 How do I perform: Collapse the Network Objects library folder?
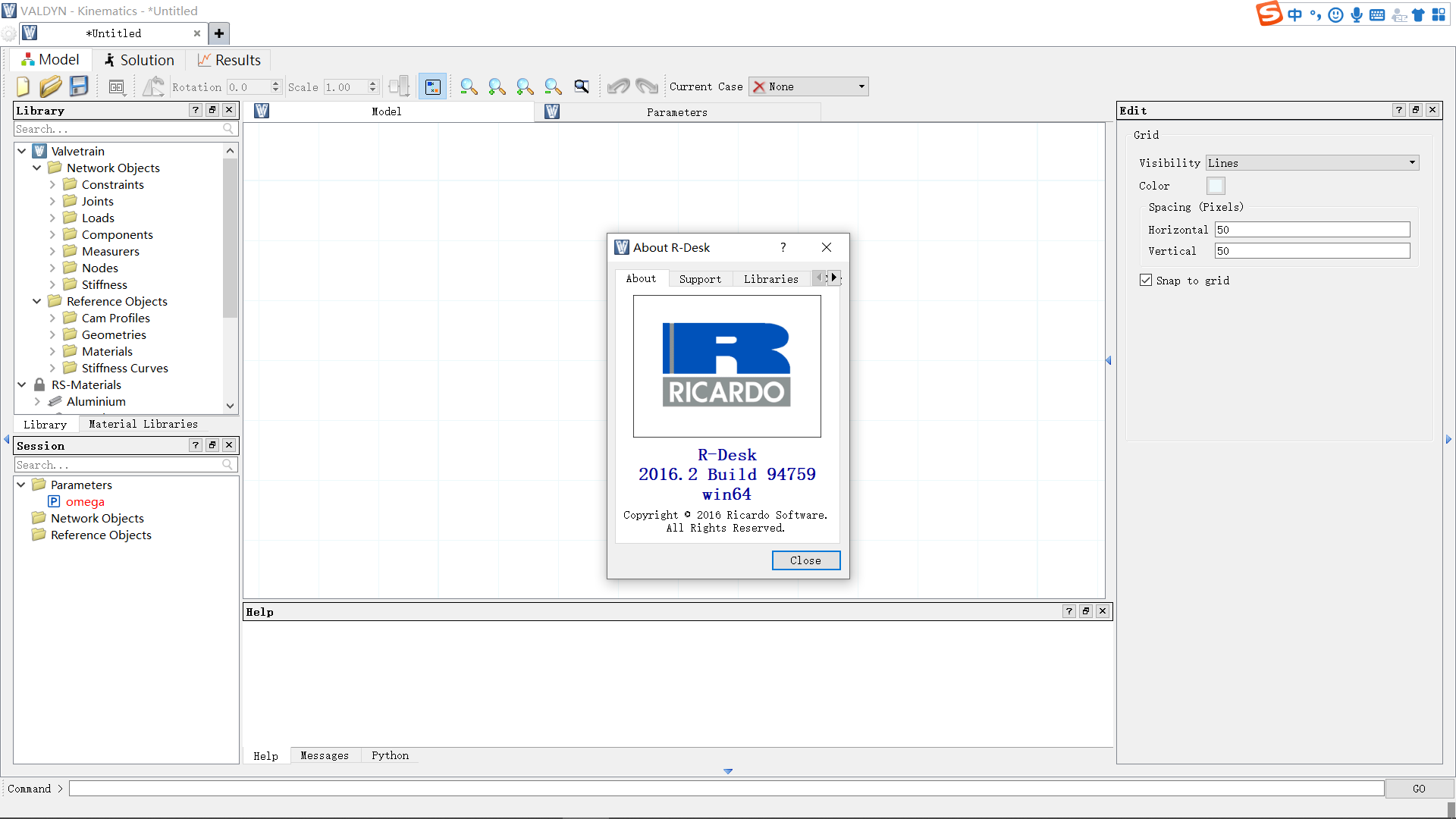(37, 168)
